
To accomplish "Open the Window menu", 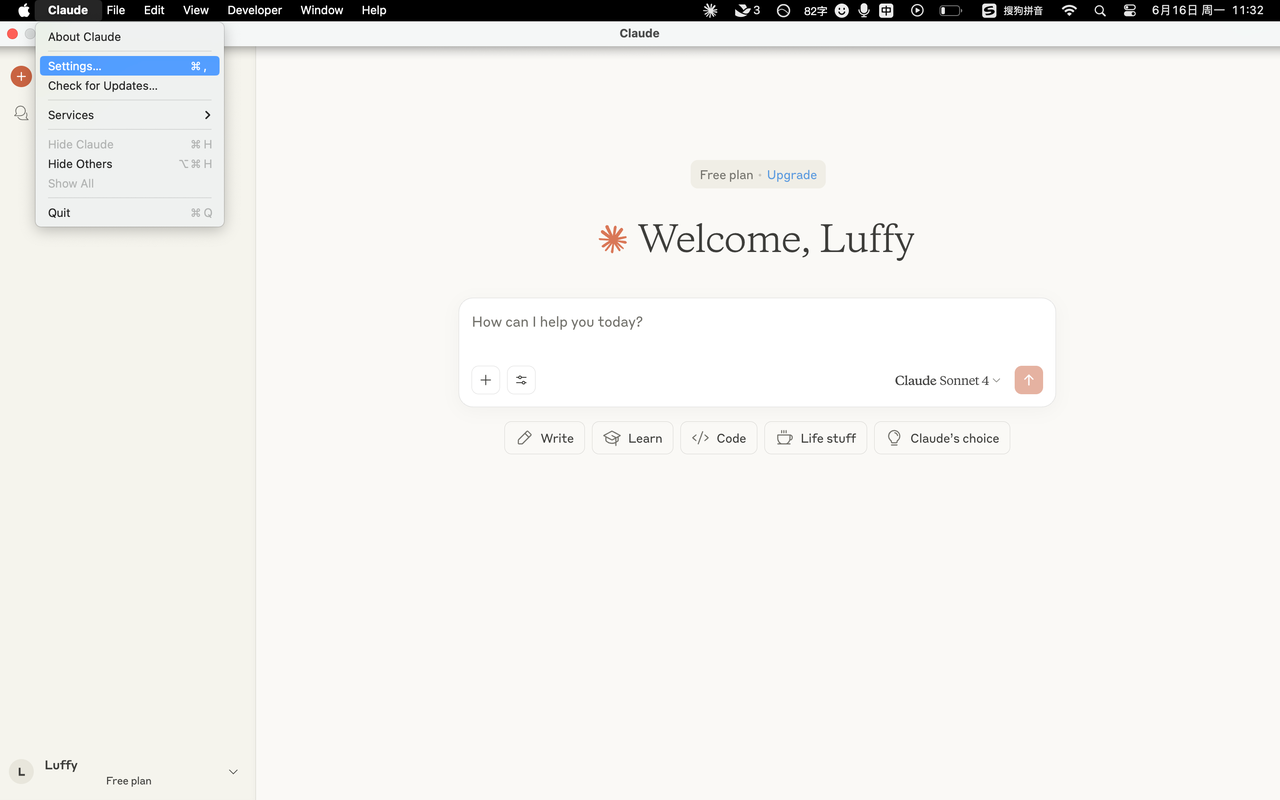I will [x=322, y=10].
